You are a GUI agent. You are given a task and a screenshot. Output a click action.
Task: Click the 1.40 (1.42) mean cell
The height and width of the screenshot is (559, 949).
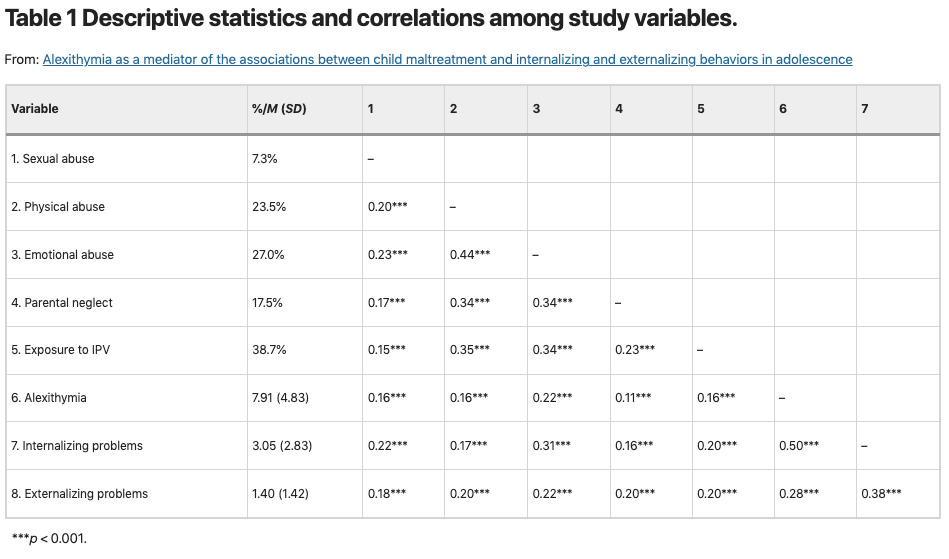coord(280,494)
